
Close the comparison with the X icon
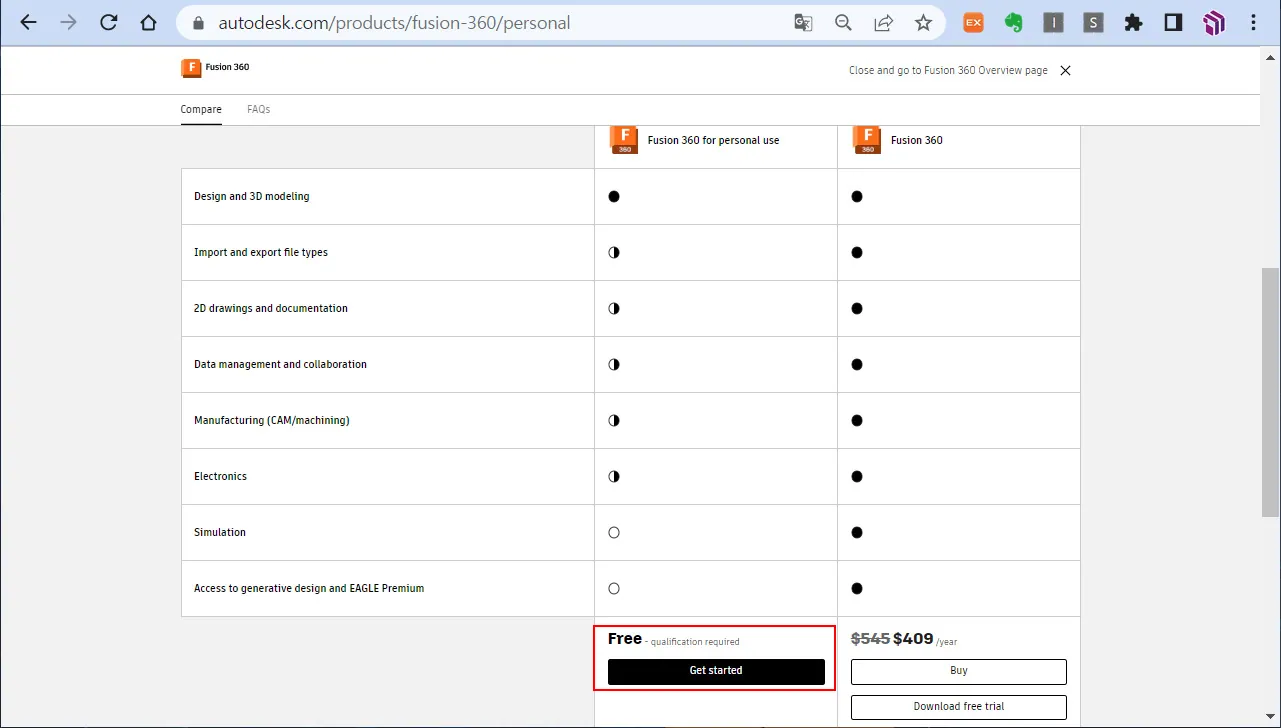pos(1065,70)
